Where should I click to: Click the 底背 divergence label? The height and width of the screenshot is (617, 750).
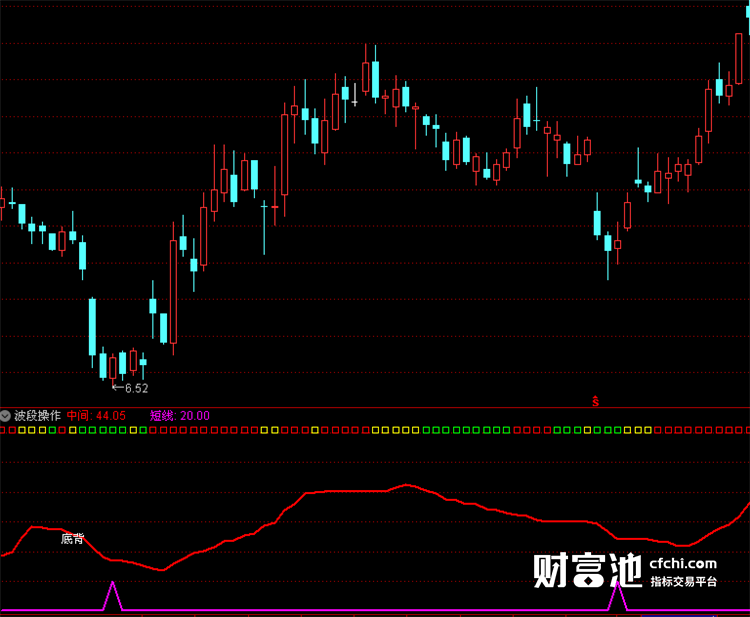[x=72, y=539]
